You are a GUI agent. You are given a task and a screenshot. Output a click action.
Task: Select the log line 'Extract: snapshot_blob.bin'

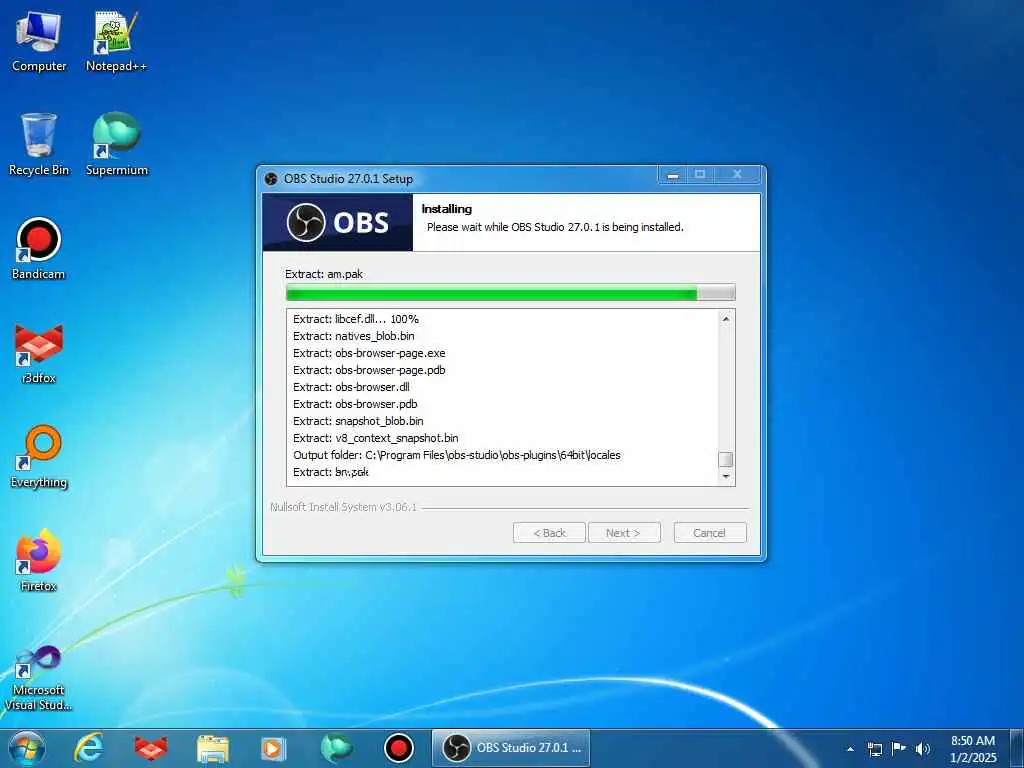pyautogui.click(x=358, y=421)
